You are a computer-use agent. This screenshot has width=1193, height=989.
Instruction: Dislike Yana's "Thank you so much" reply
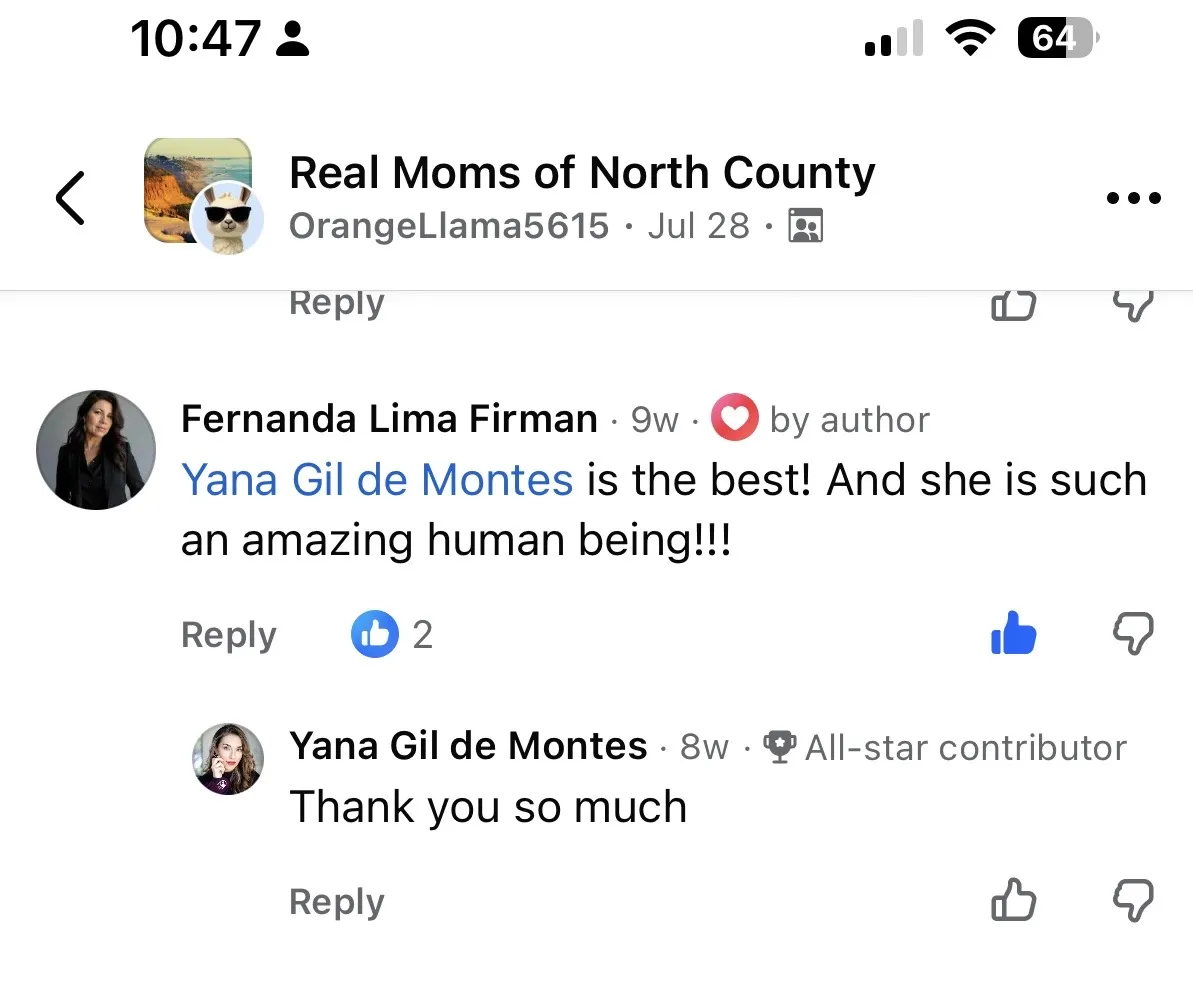[x=1133, y=900]
